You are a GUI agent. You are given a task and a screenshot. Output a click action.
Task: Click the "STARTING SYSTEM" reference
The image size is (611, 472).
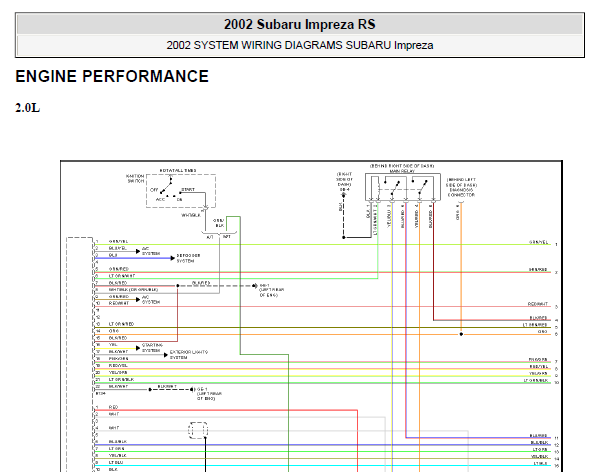[x=152, y=348]
